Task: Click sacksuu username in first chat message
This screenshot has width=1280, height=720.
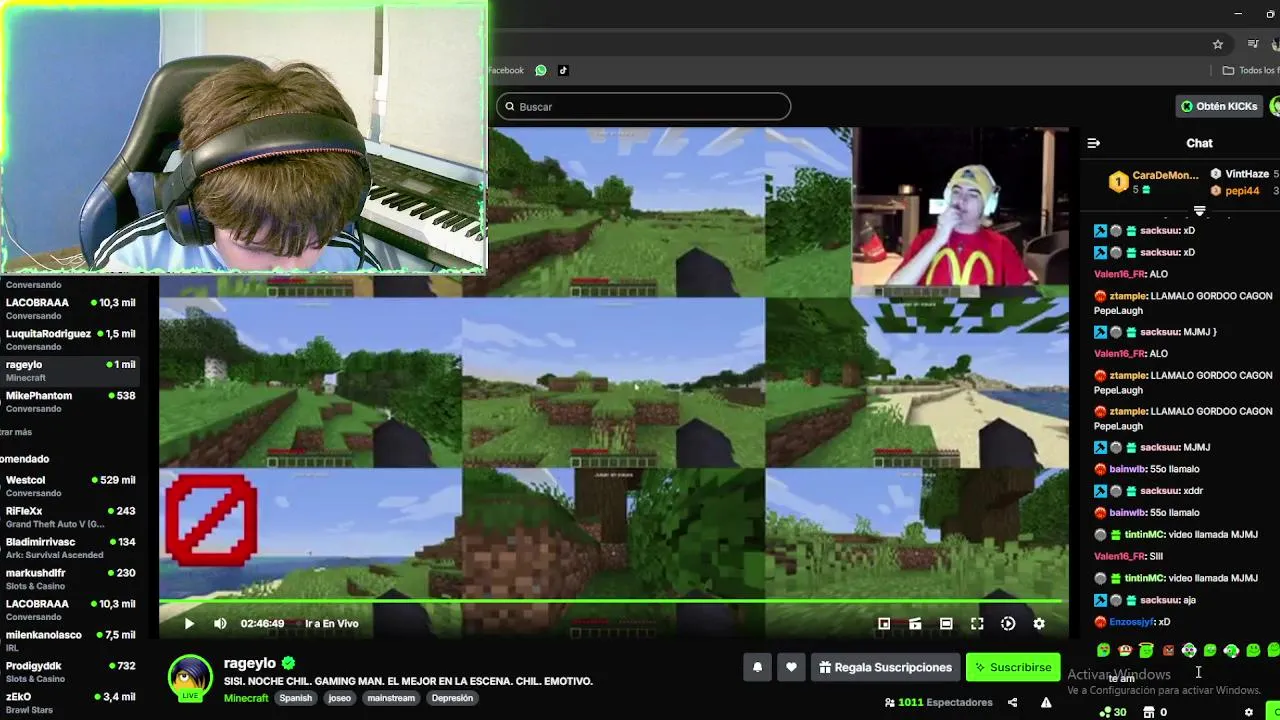Action: coord(1160,230)
